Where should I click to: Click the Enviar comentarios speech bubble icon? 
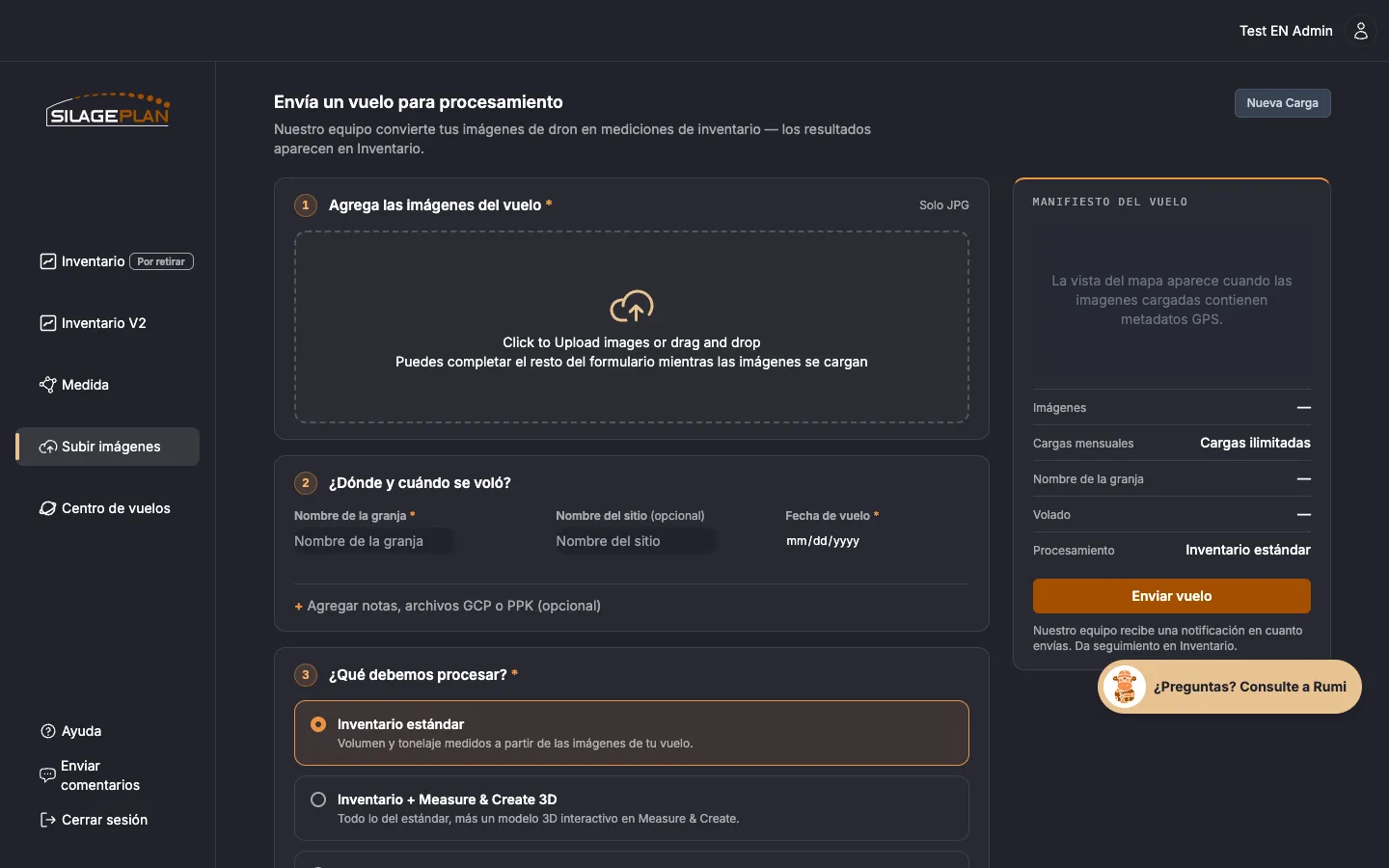(x=47, y=775)
